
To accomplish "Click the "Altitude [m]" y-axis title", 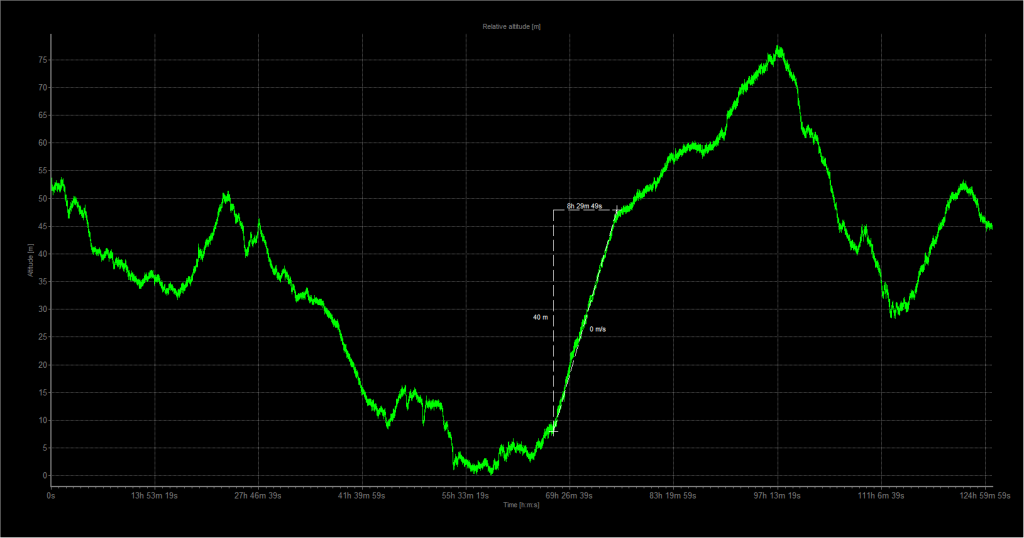I will [x=32, y=262].
